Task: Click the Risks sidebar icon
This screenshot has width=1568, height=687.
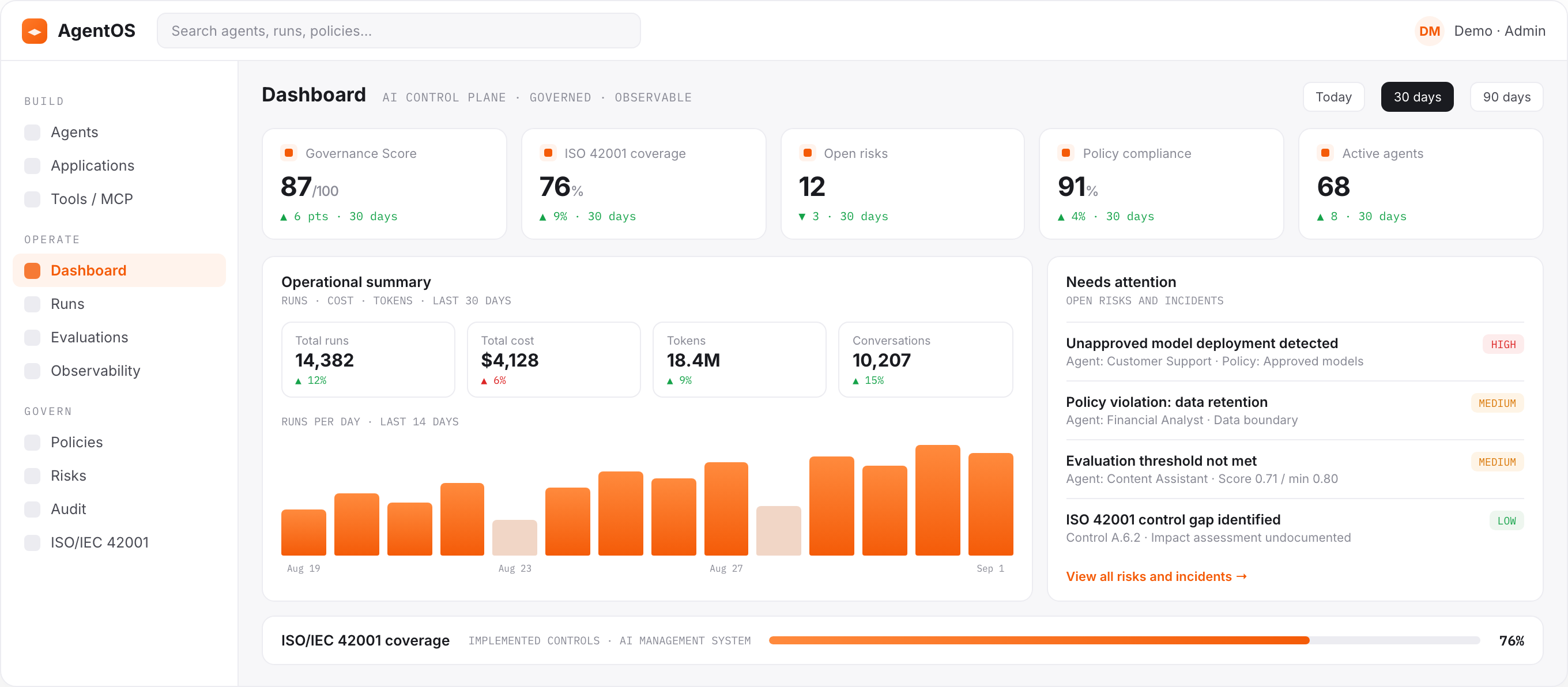Action: click(x=32, y=476)
